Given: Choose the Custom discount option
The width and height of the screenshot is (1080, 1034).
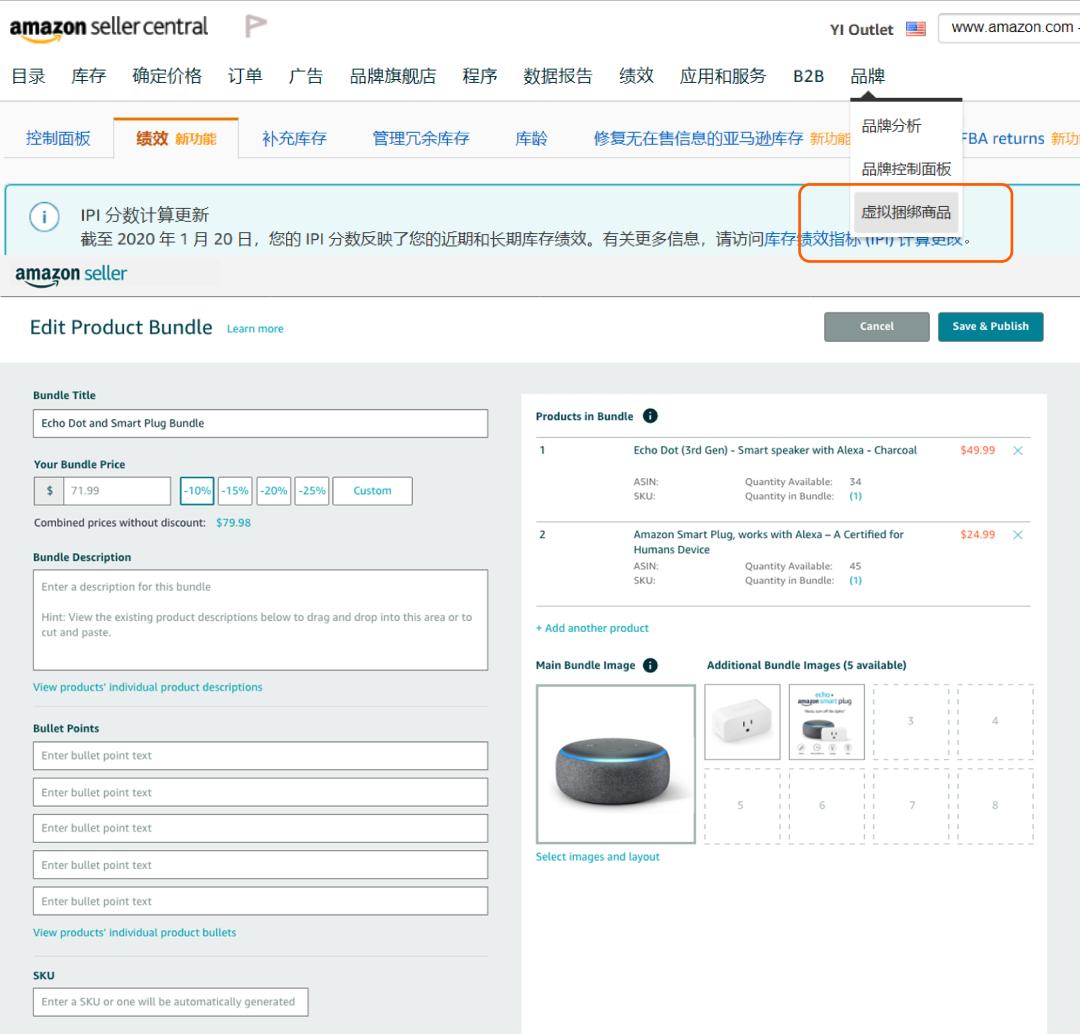Looking at the screenshot, I should point(372,490).
